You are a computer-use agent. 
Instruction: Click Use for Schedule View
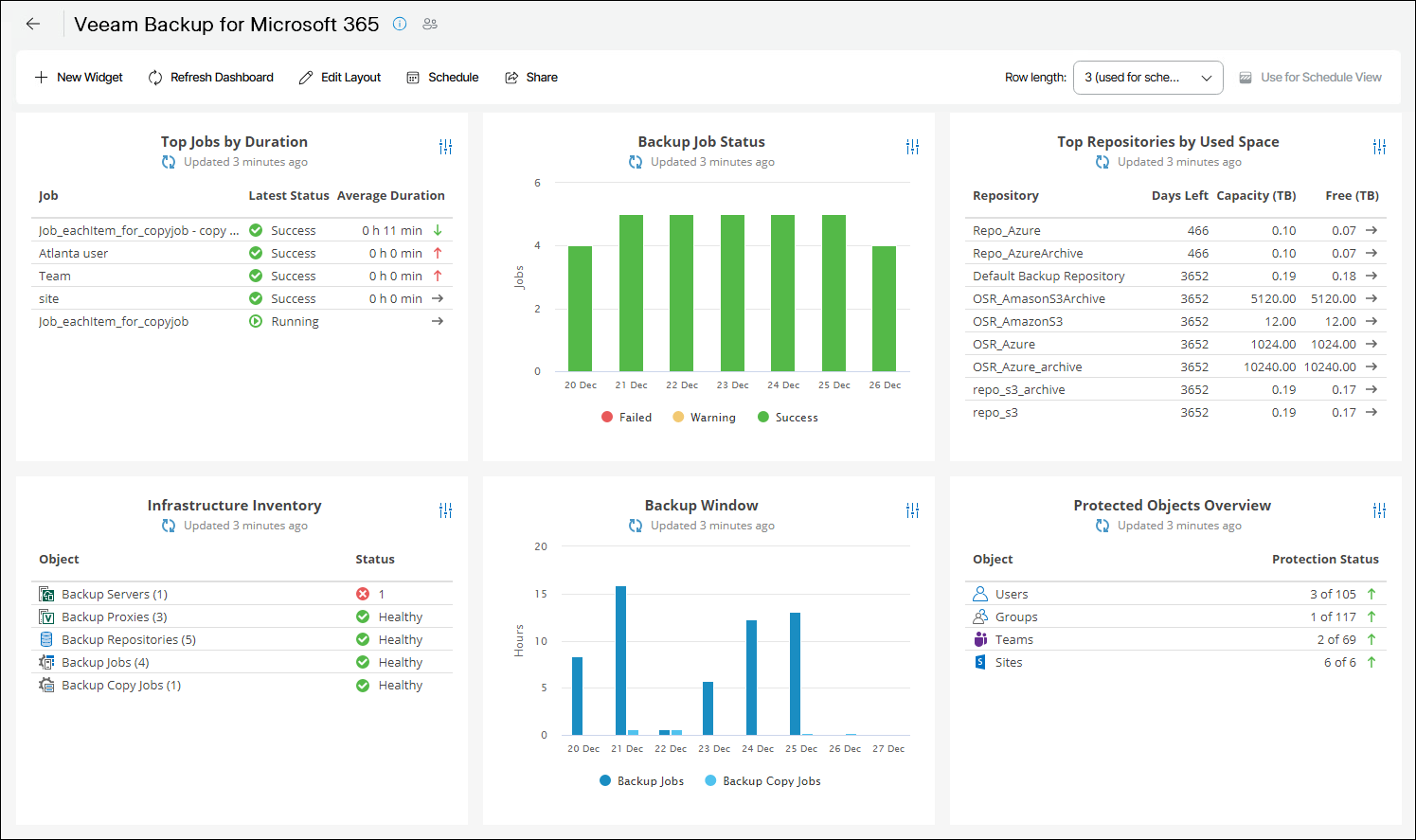point(1311,78)
